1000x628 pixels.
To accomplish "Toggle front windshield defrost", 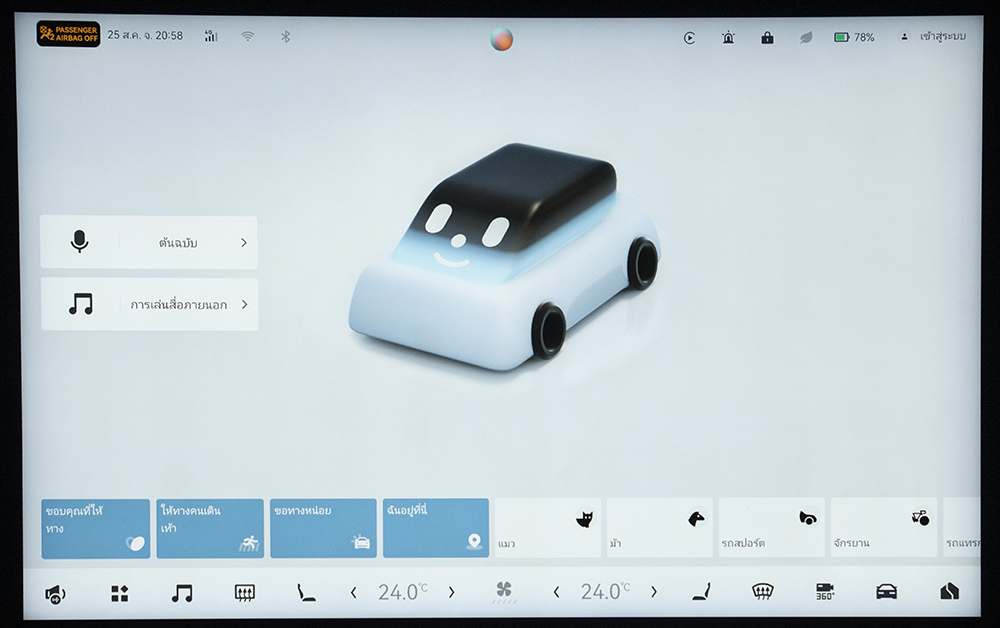I will [762, 592].
